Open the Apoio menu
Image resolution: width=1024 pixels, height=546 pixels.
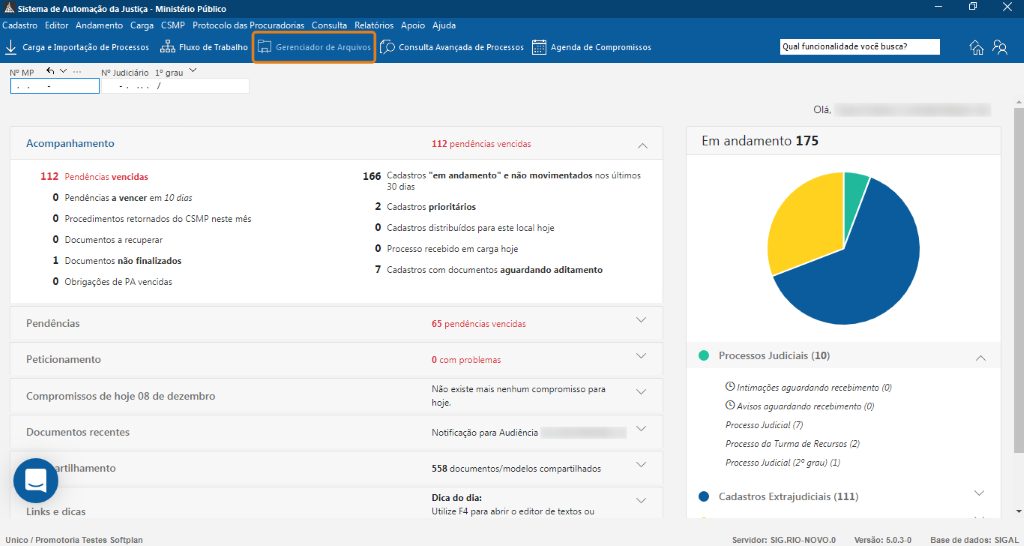(x=413, y=25)
